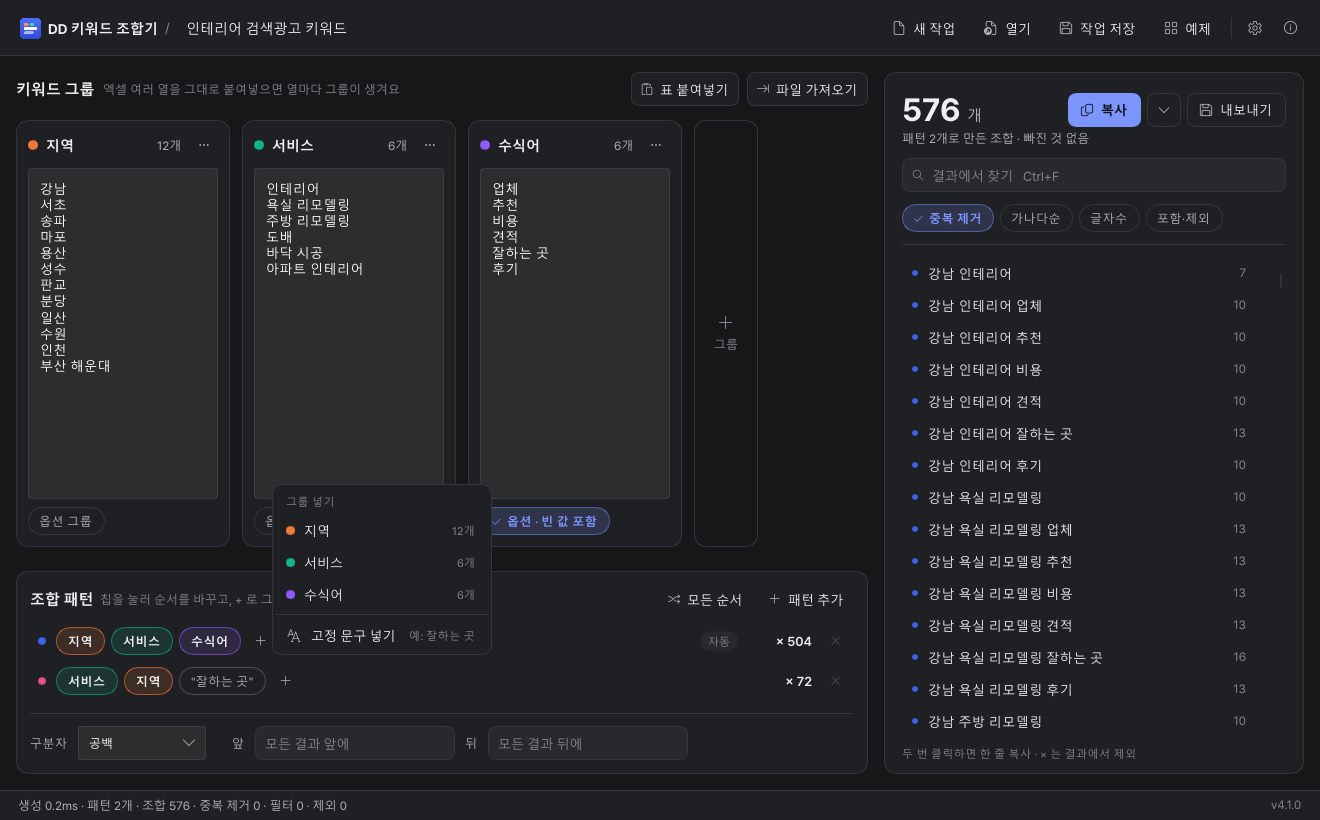Remove the ×72 pattern with its X
This screenshot has width=1320, height=820.
(836, 681)
